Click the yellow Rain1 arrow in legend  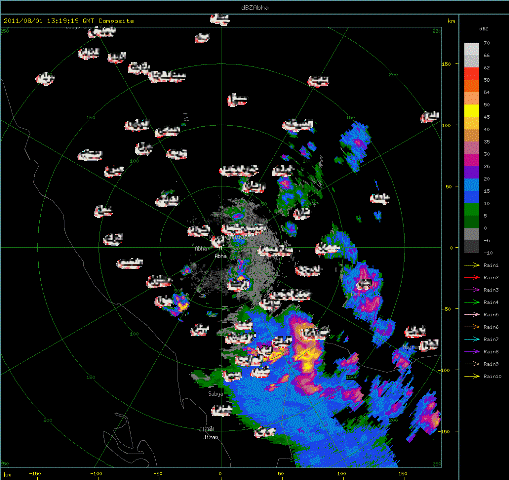[472, 265]
